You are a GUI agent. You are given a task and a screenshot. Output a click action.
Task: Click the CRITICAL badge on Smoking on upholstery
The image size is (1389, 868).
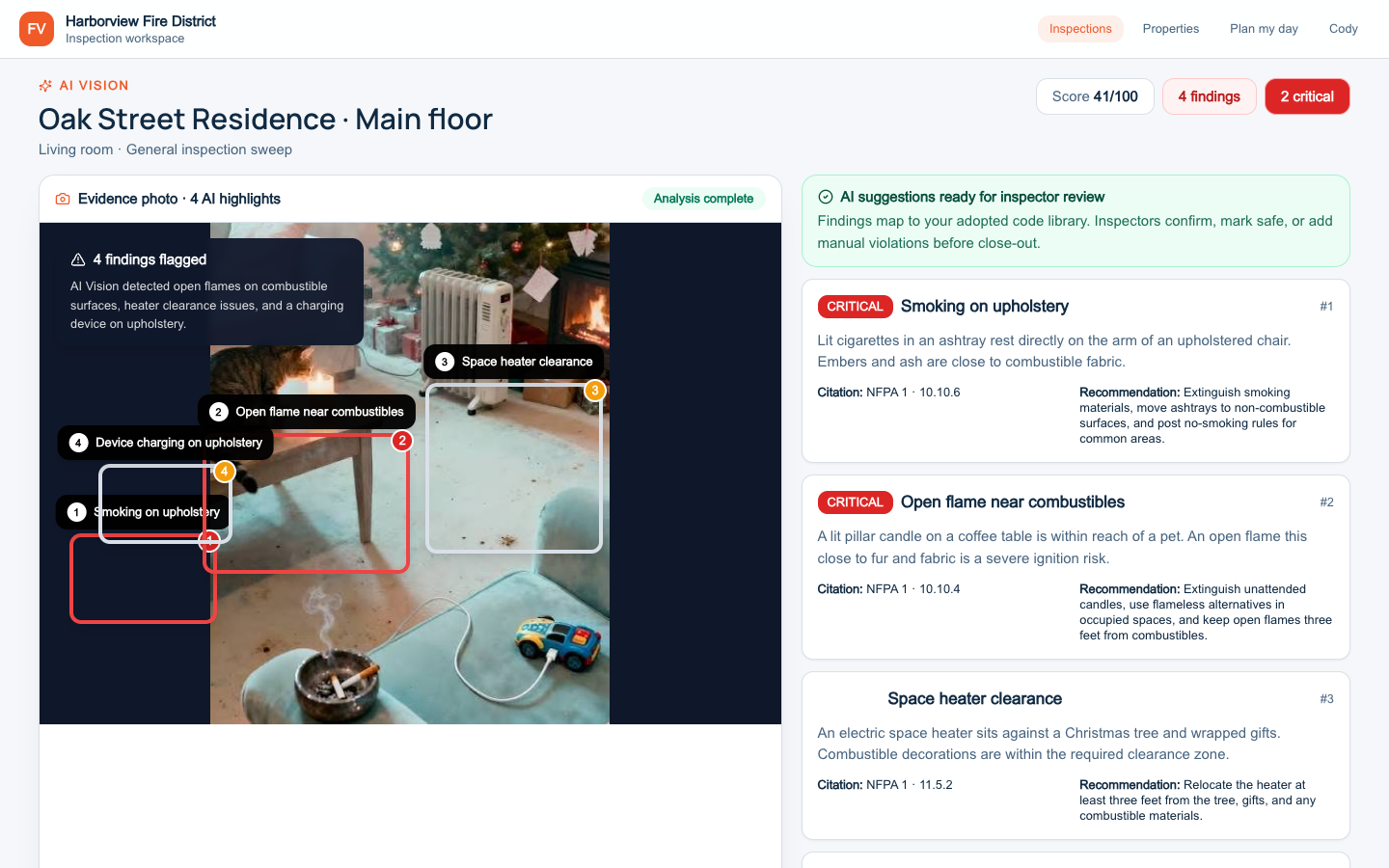[x=856, y=307]
